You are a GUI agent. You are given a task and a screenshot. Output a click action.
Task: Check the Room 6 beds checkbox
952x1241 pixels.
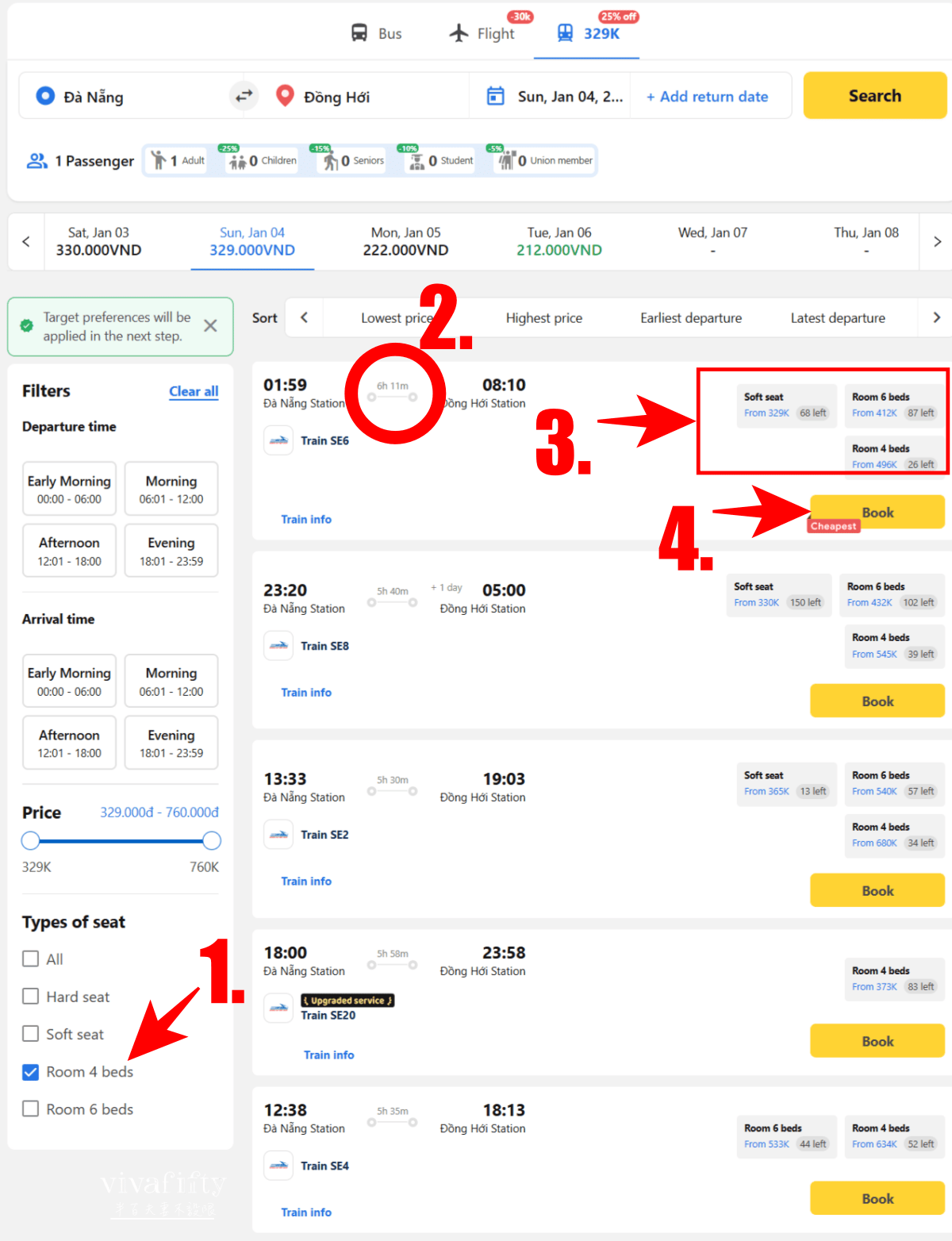[x=30, y=1108]
